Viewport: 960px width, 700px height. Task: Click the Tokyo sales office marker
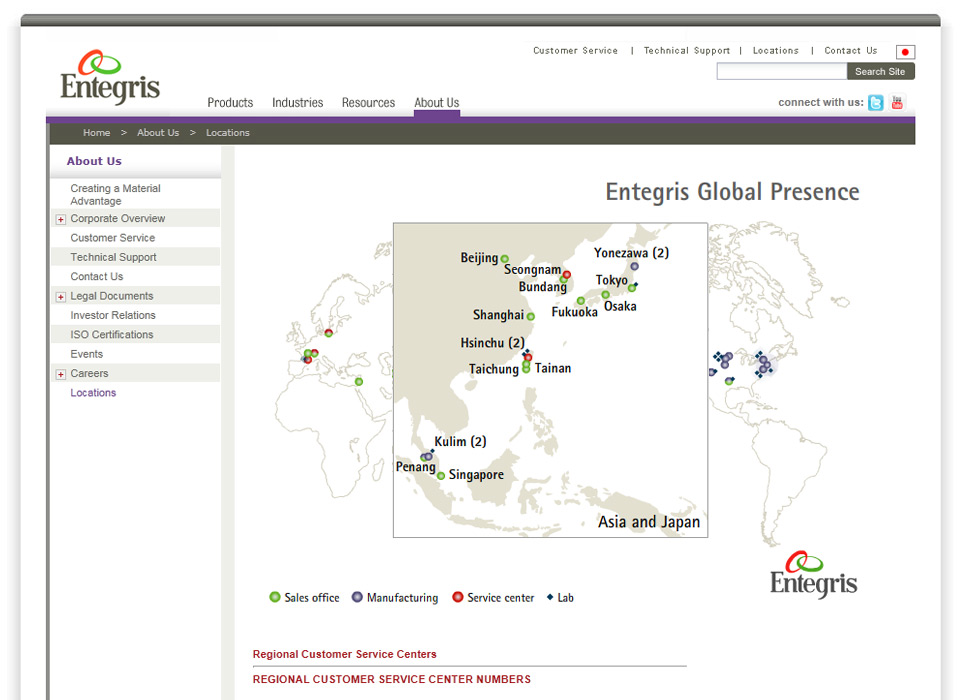tap(631, 288)
